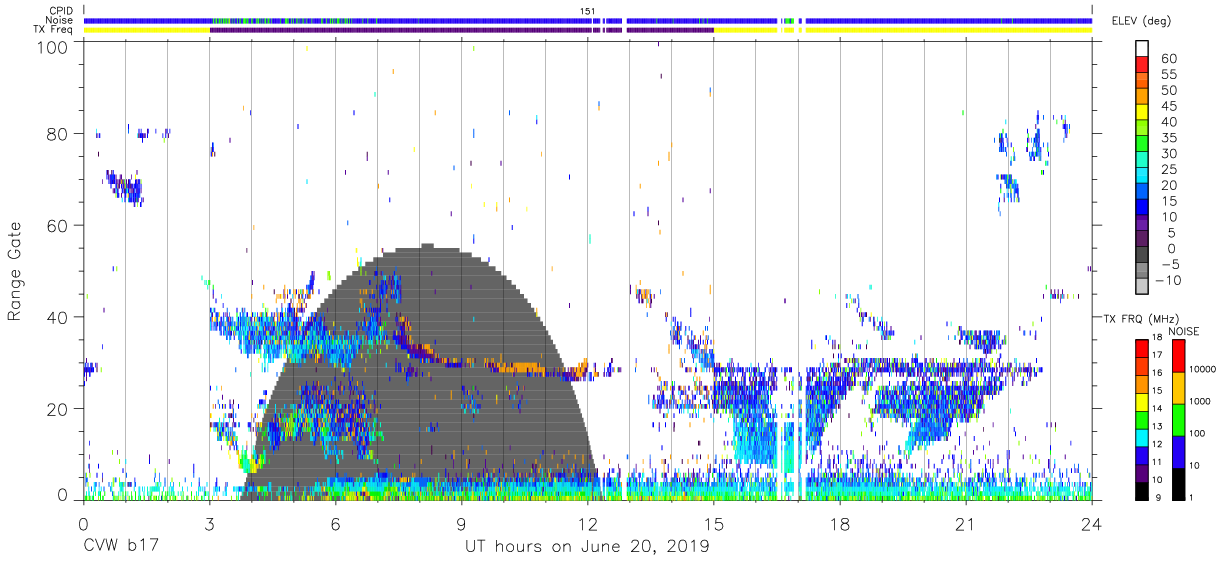Pick the green noise segment between 1000 and 100

point(1177,418)
